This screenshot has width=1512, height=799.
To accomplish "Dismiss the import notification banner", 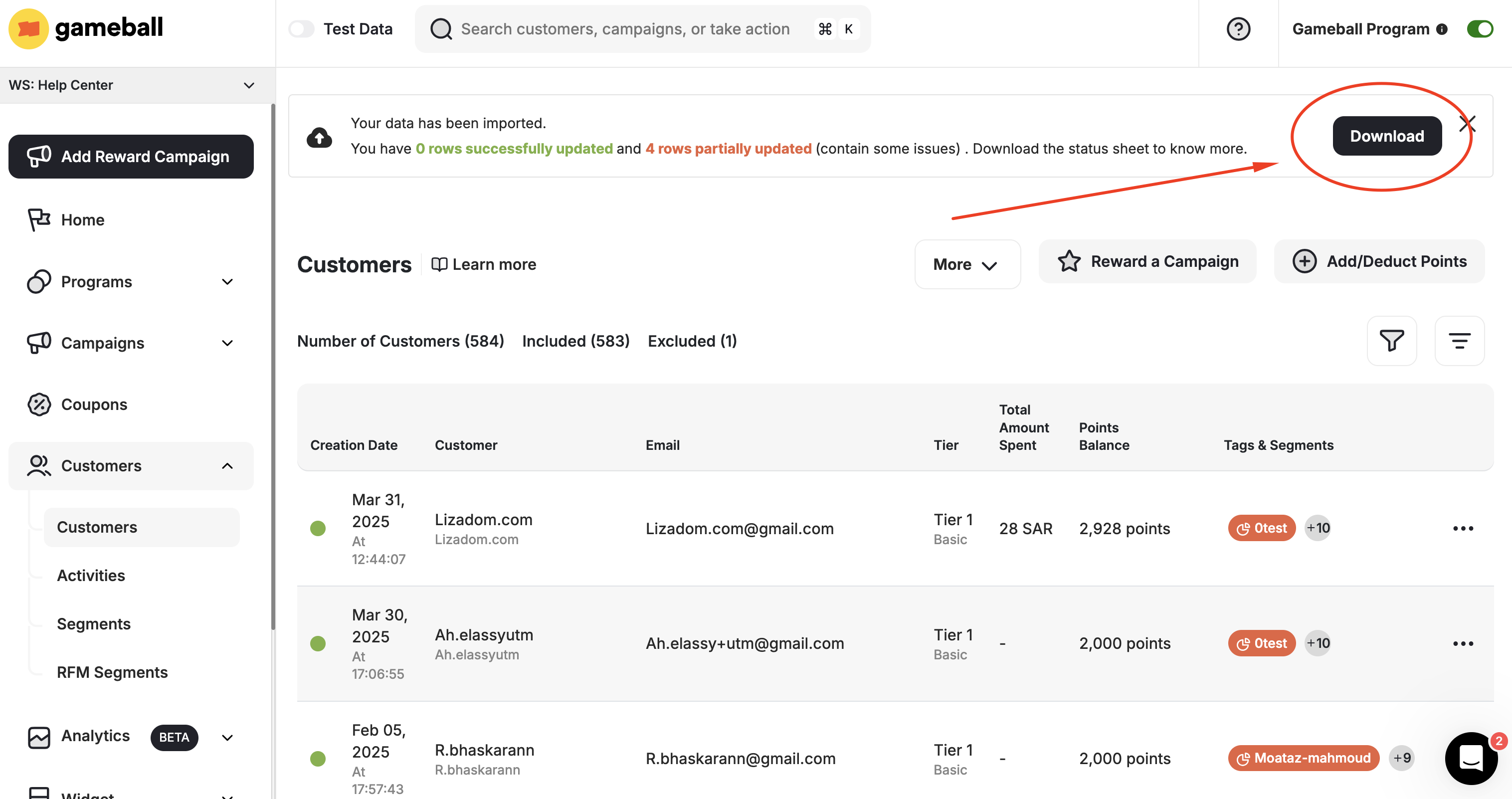I will [x=1467, y=124].
